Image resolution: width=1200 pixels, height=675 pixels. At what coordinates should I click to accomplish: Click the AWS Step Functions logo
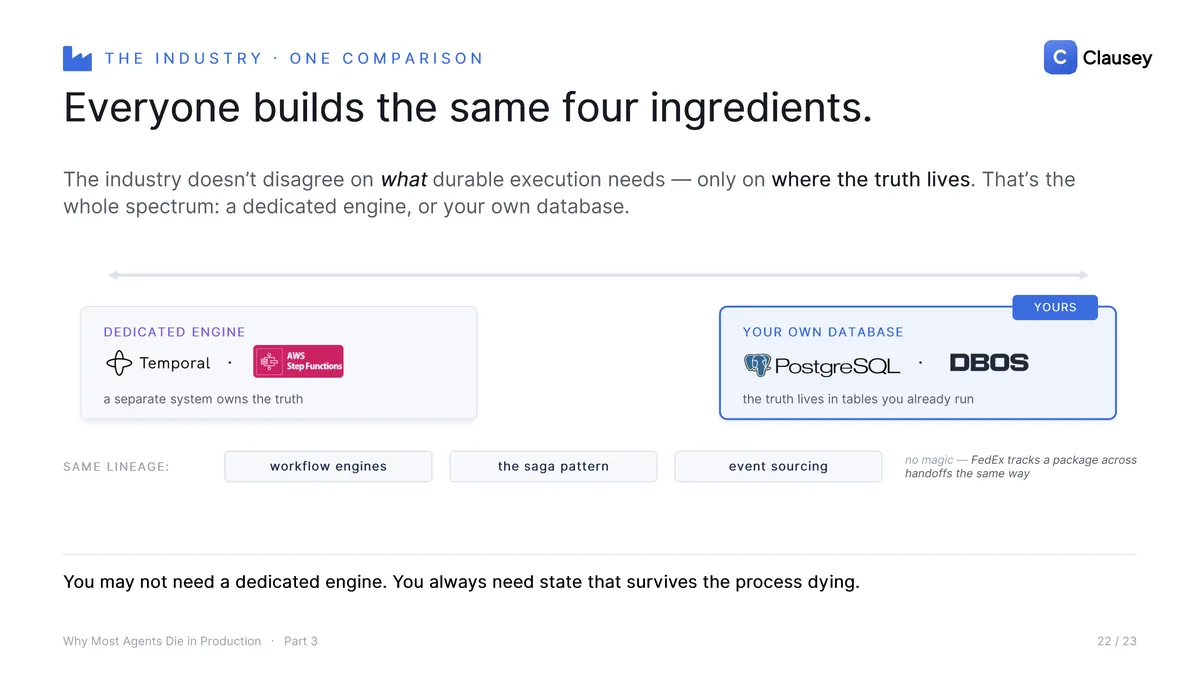tap(298, 361)
